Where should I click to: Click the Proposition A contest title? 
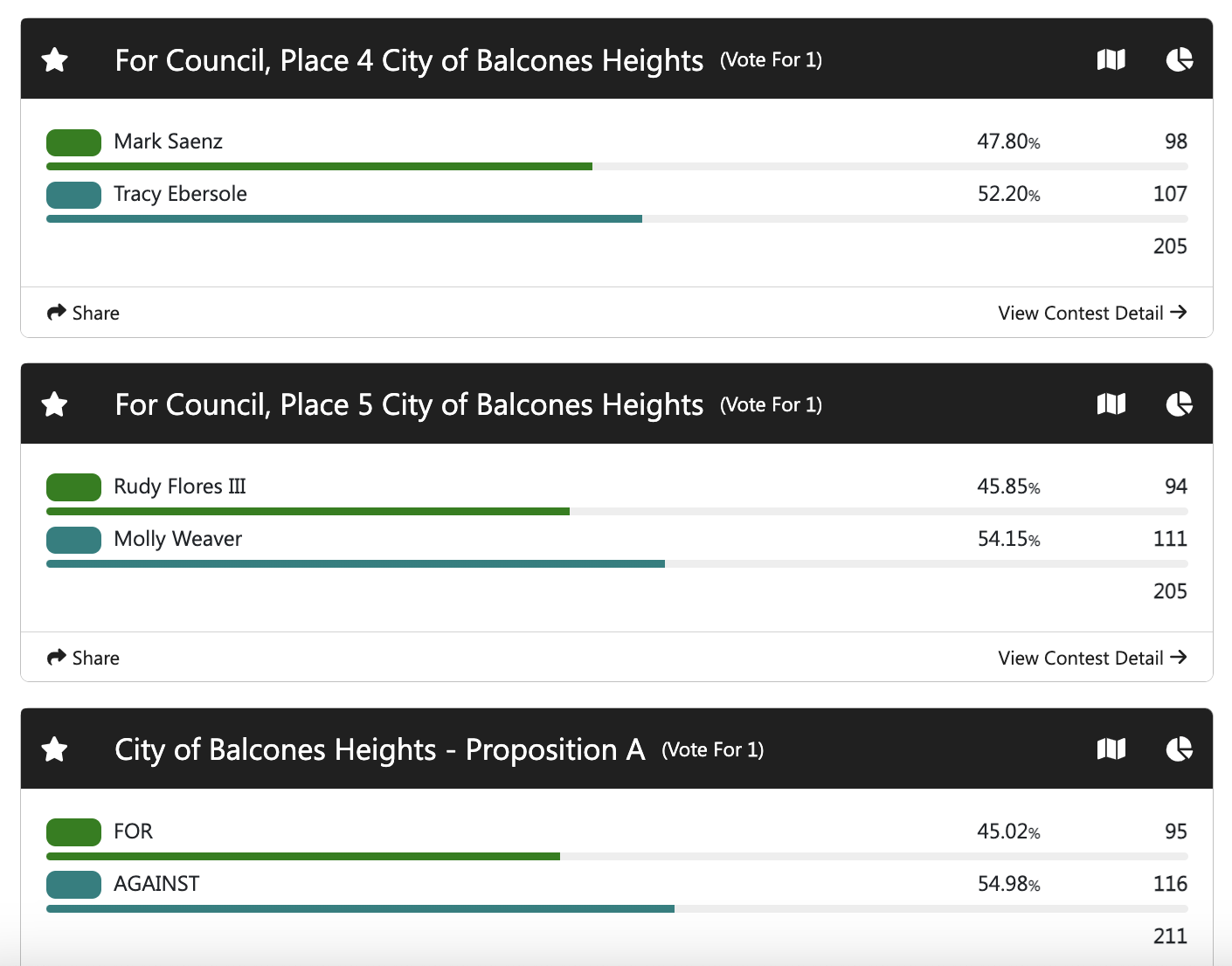point(379,749)
